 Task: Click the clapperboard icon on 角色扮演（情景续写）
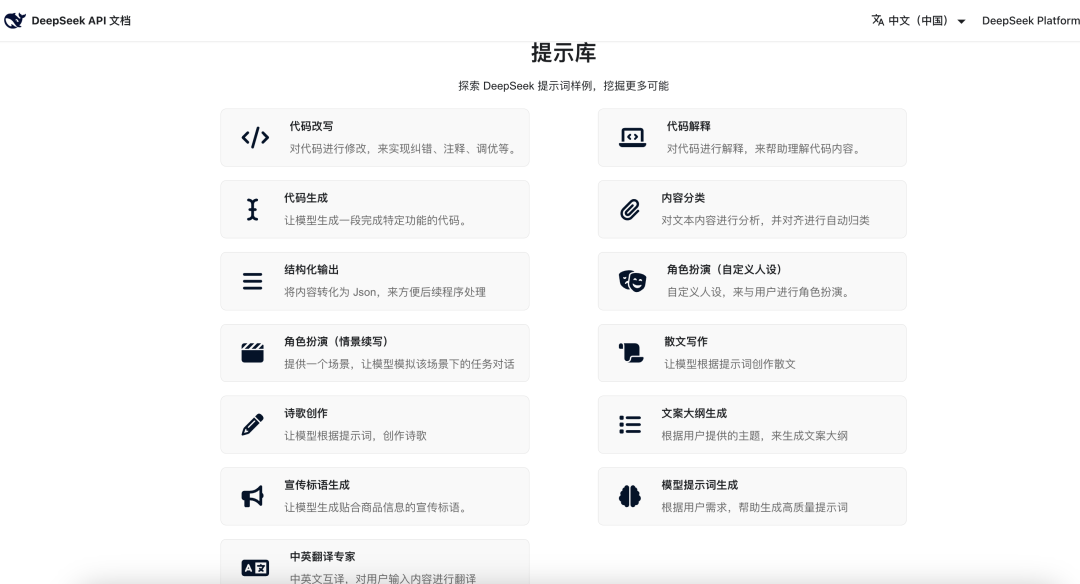click(x=253, y=353)
